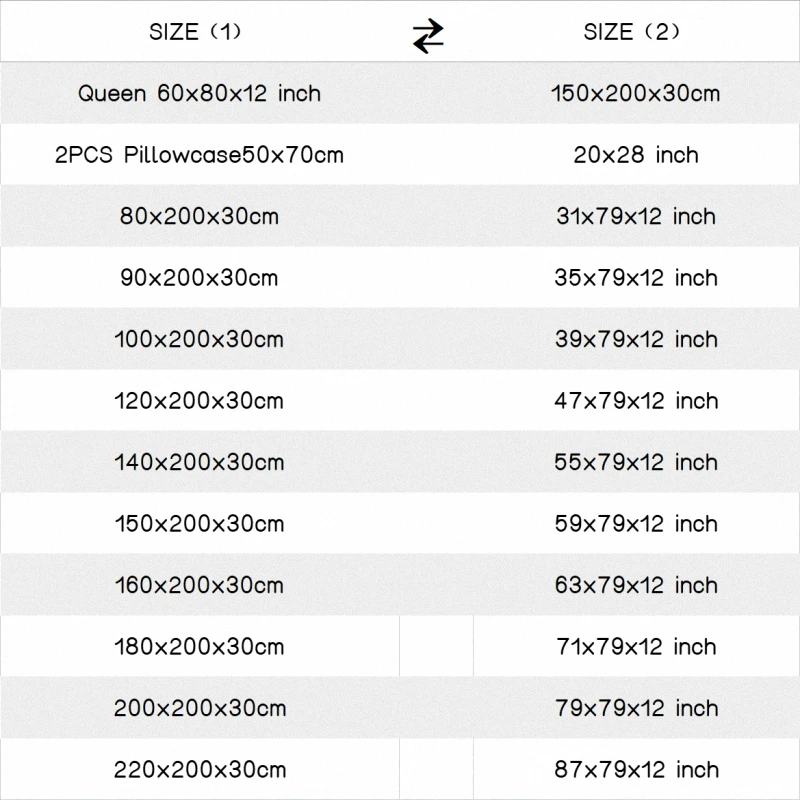This screenshot has width=800, height=800.
Task: Choose the 80x200x30cm size row
Action: coord(200,216)
